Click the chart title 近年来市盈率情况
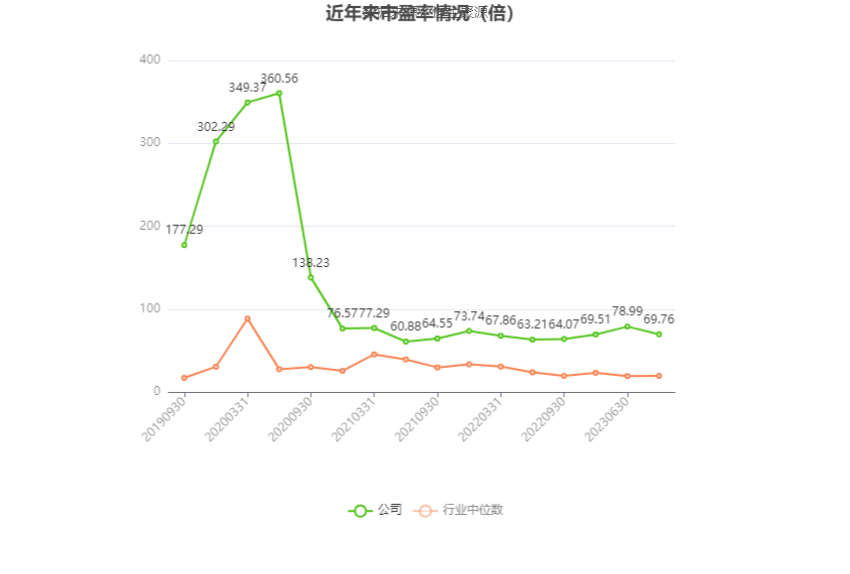Screen dimensions: 850x574 pos(398,13)
